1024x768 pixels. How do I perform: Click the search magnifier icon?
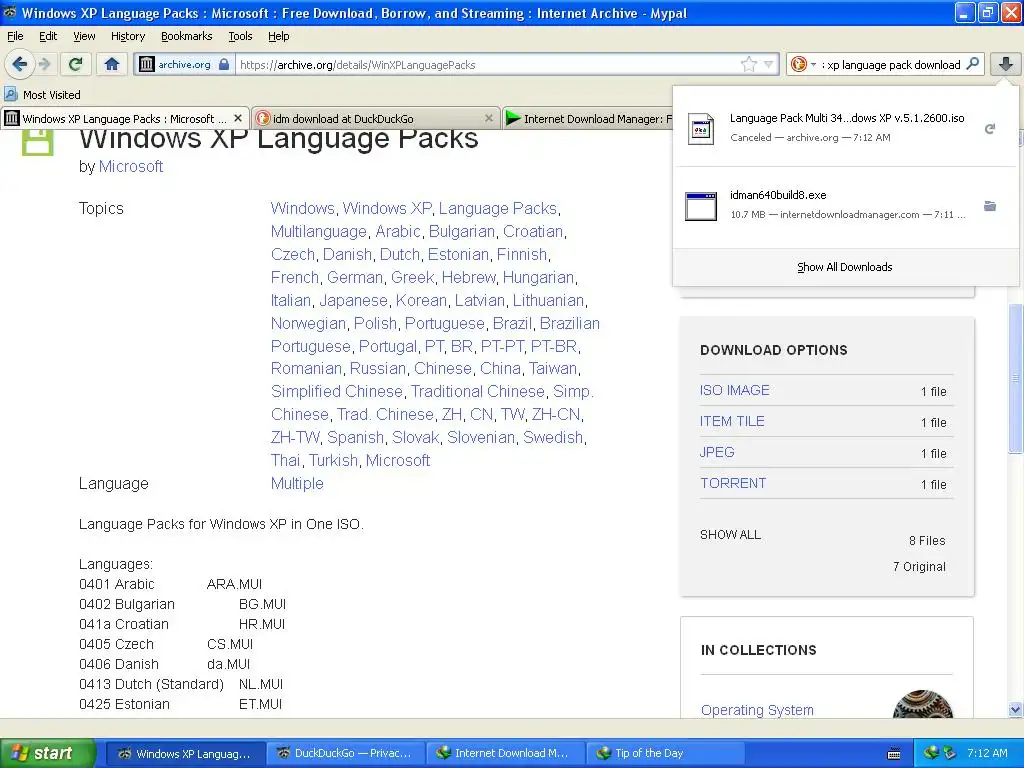point(972,64)
